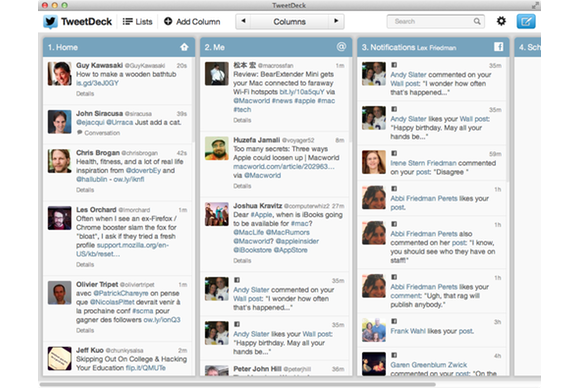
Task: Click the yellow minimize window button
Action: (55, 5)
